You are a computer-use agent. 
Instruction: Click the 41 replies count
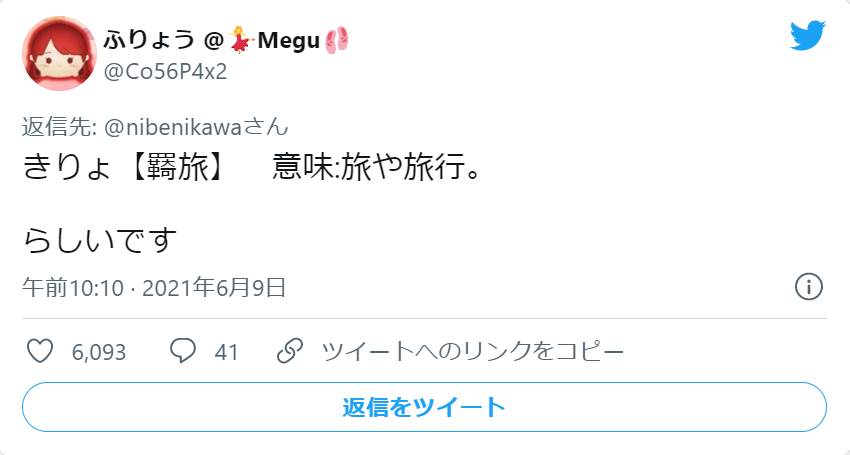pyautogui.click(x=227, y=353)
